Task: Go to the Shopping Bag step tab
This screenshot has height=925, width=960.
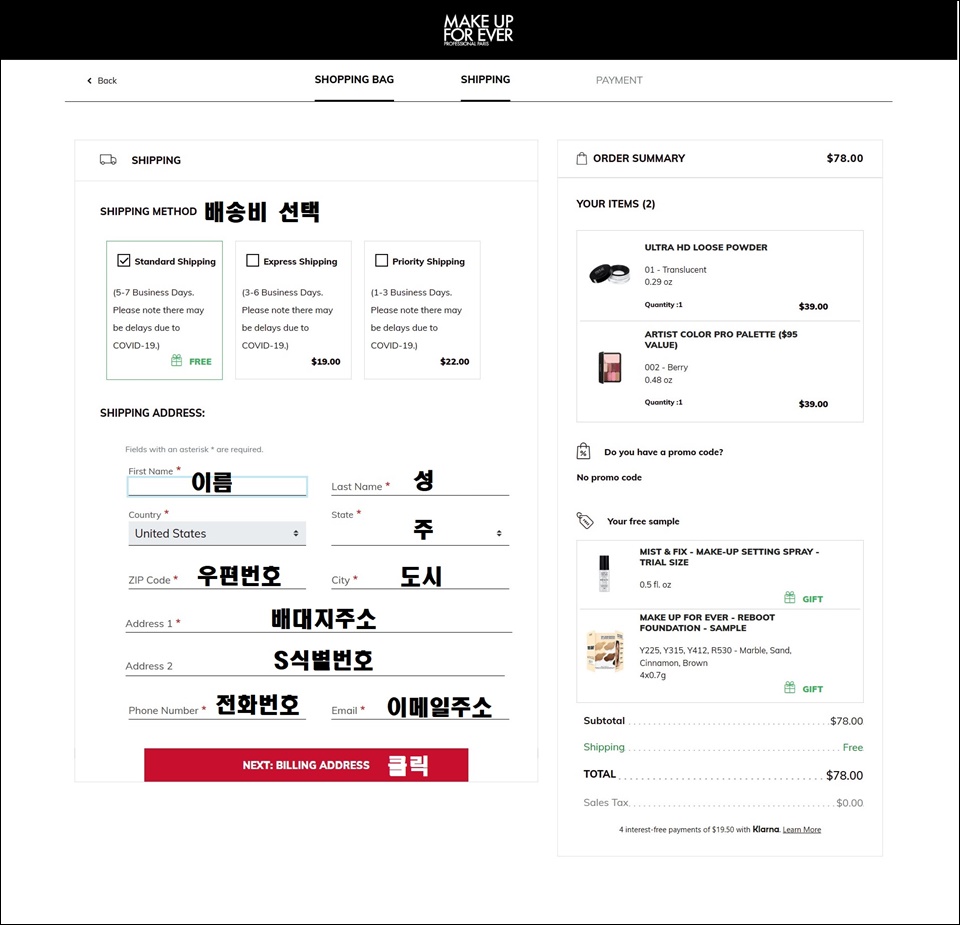Action: [x=354, y=80]
